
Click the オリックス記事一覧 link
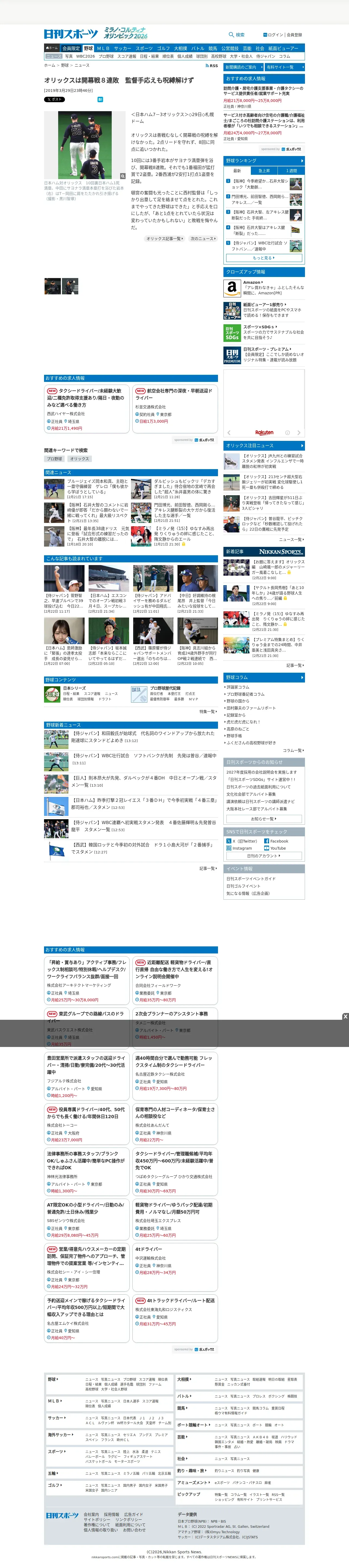164,239
